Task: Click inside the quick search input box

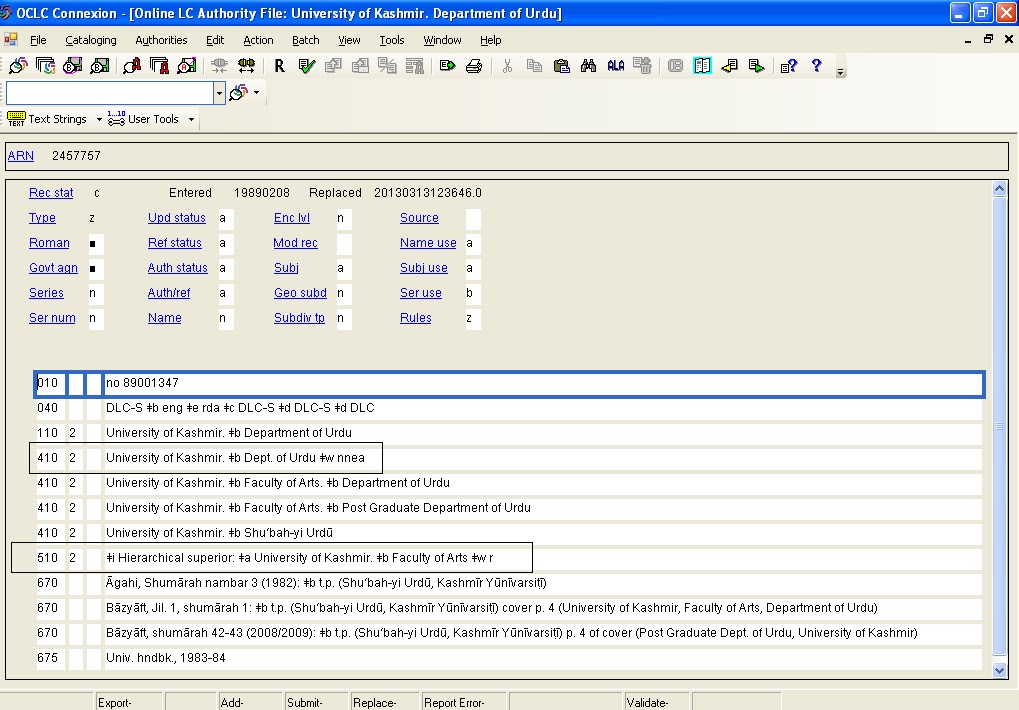Action: tap(110, 93)
